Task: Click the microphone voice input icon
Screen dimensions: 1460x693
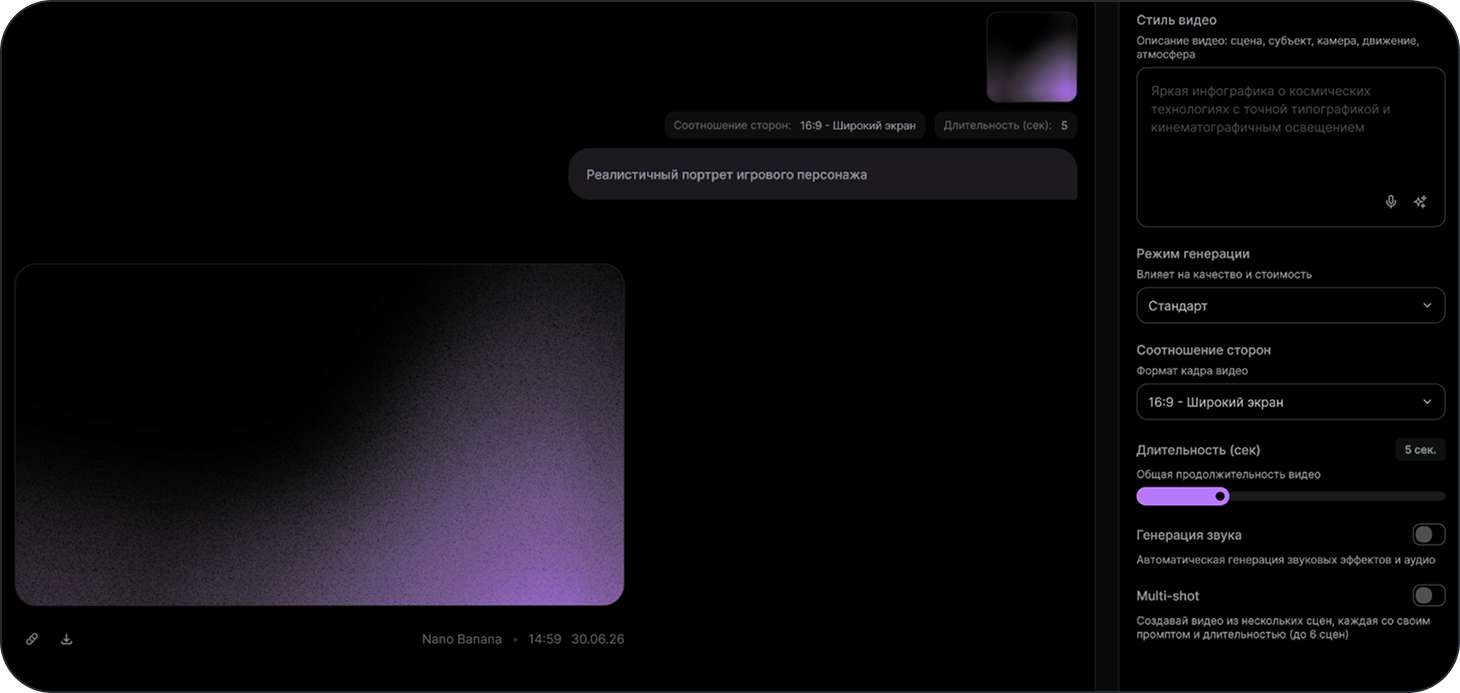Action: click(x=1390, y=202)
